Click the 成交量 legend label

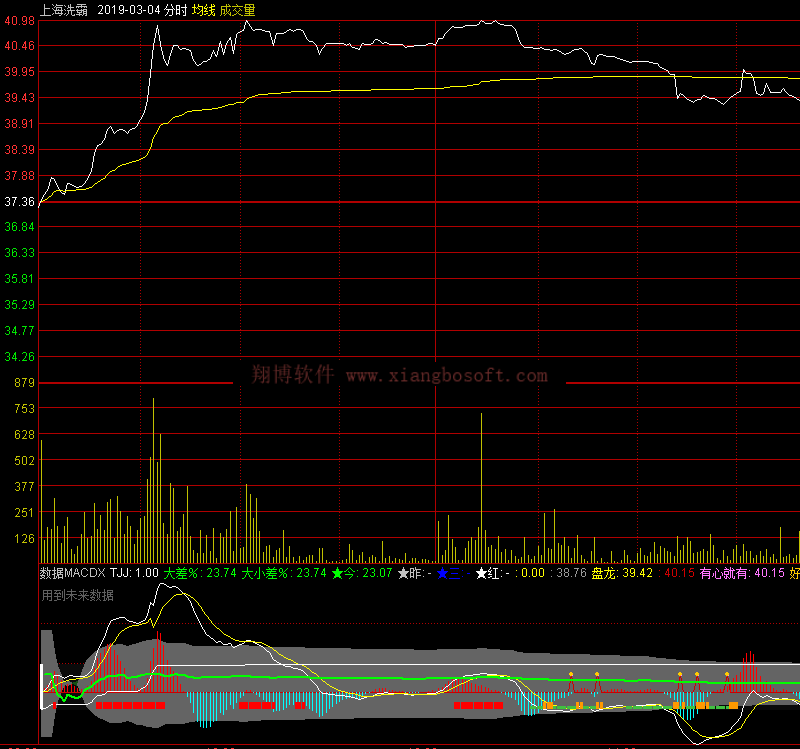coord(237,10)
